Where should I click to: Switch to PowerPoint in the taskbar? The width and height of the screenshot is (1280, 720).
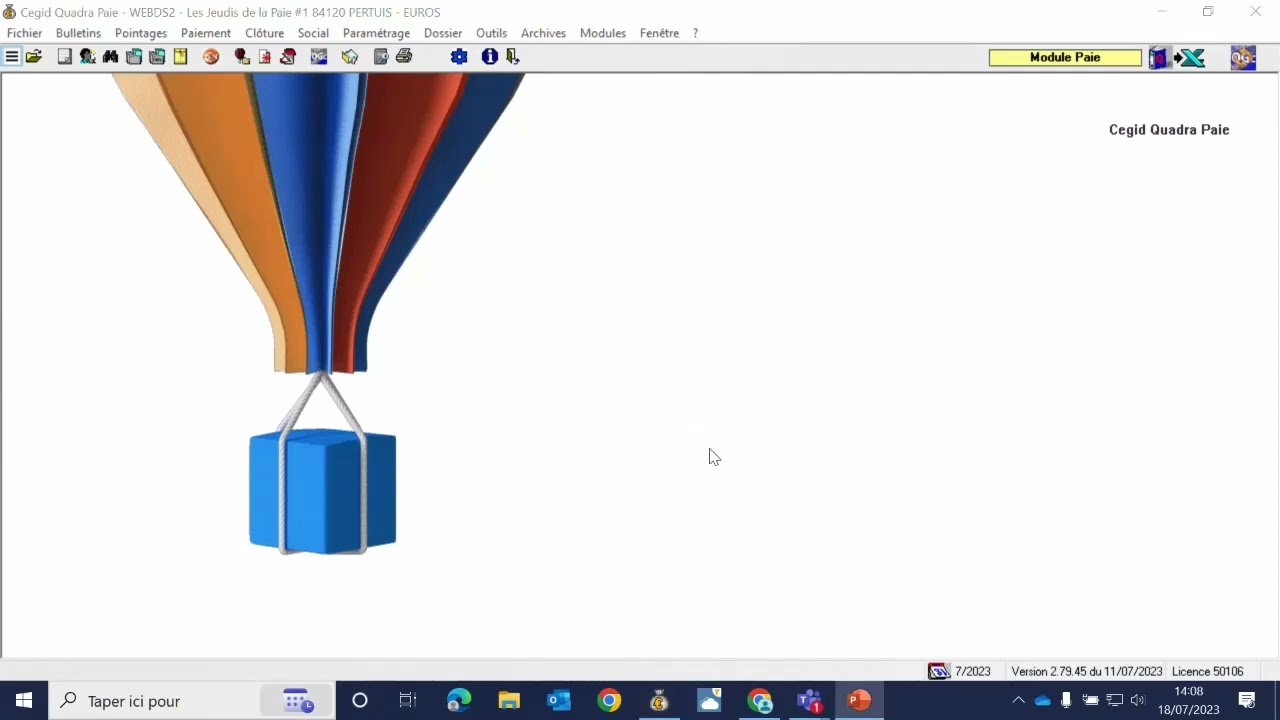click(859, 701)
